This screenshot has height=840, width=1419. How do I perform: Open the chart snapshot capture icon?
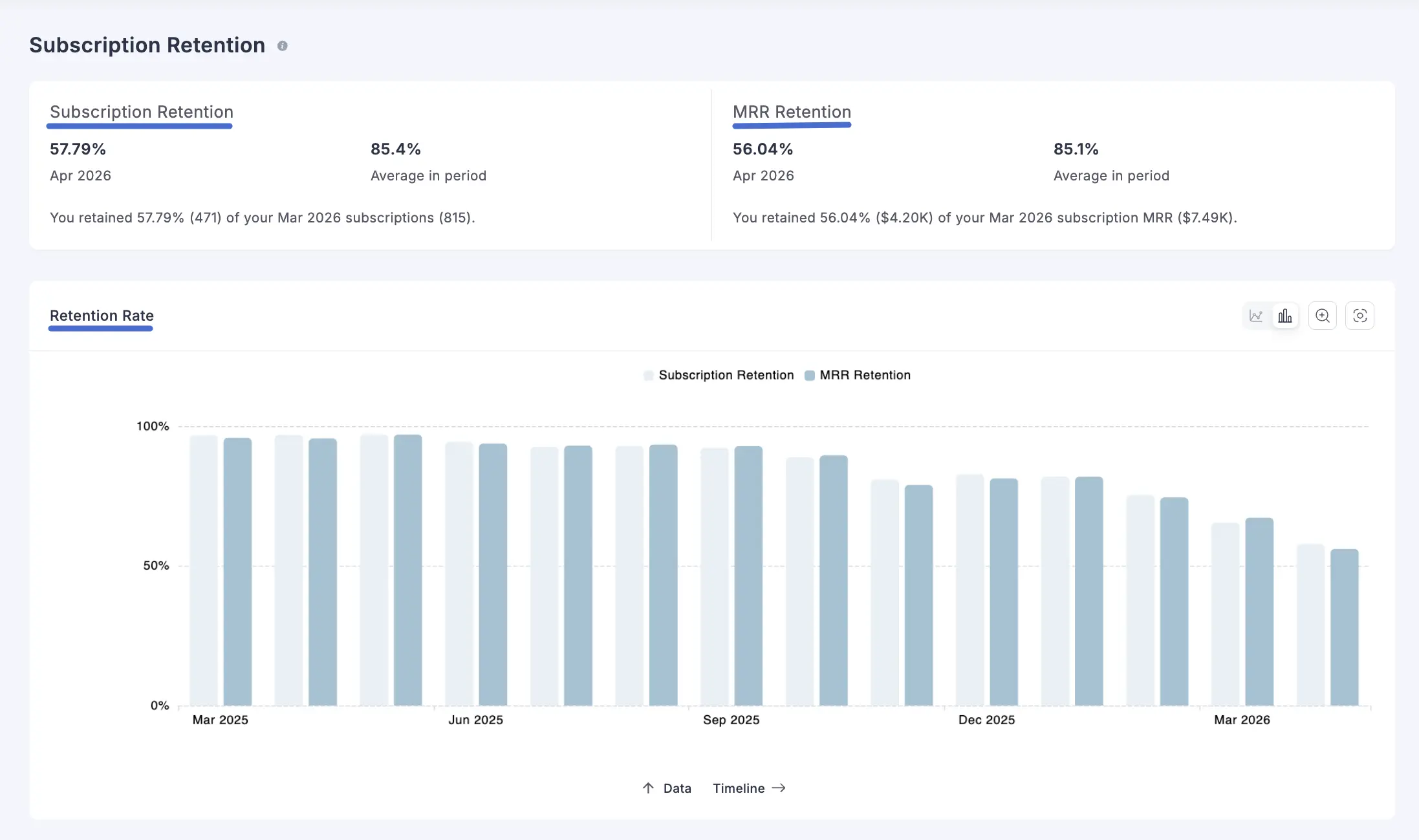click(x=1360, y=316)
